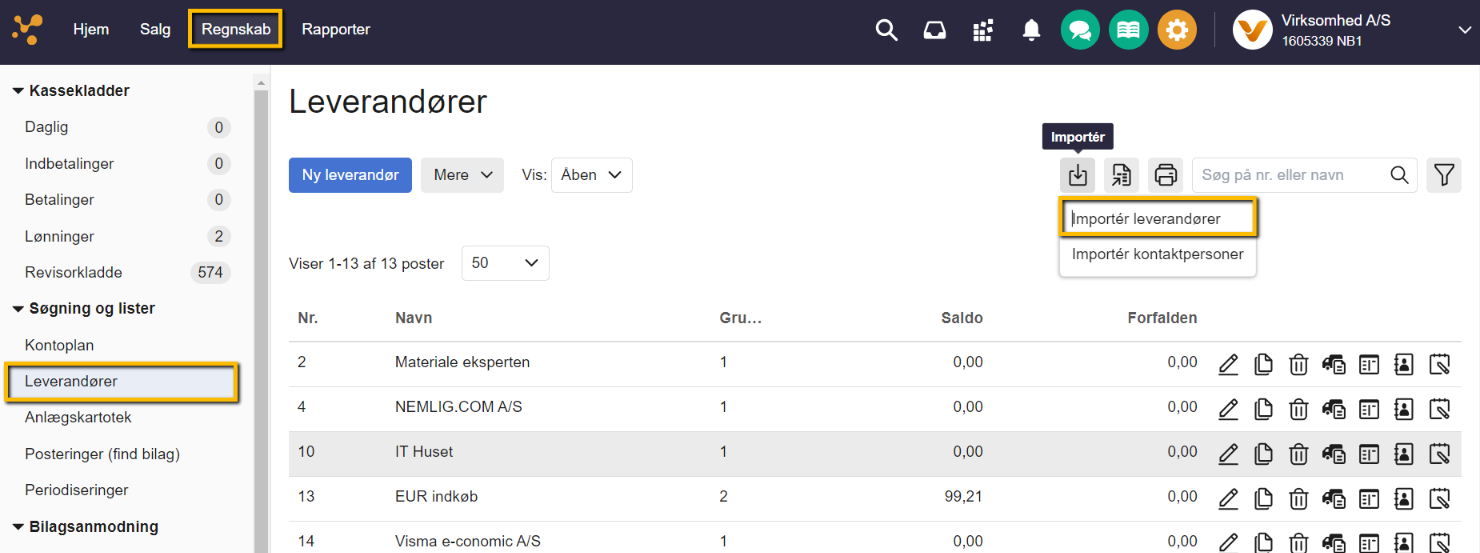The height and width of the screenshot is (553, 1480).
Task: Expand the Mere dropdown button
Action: [x=462, y=175]
